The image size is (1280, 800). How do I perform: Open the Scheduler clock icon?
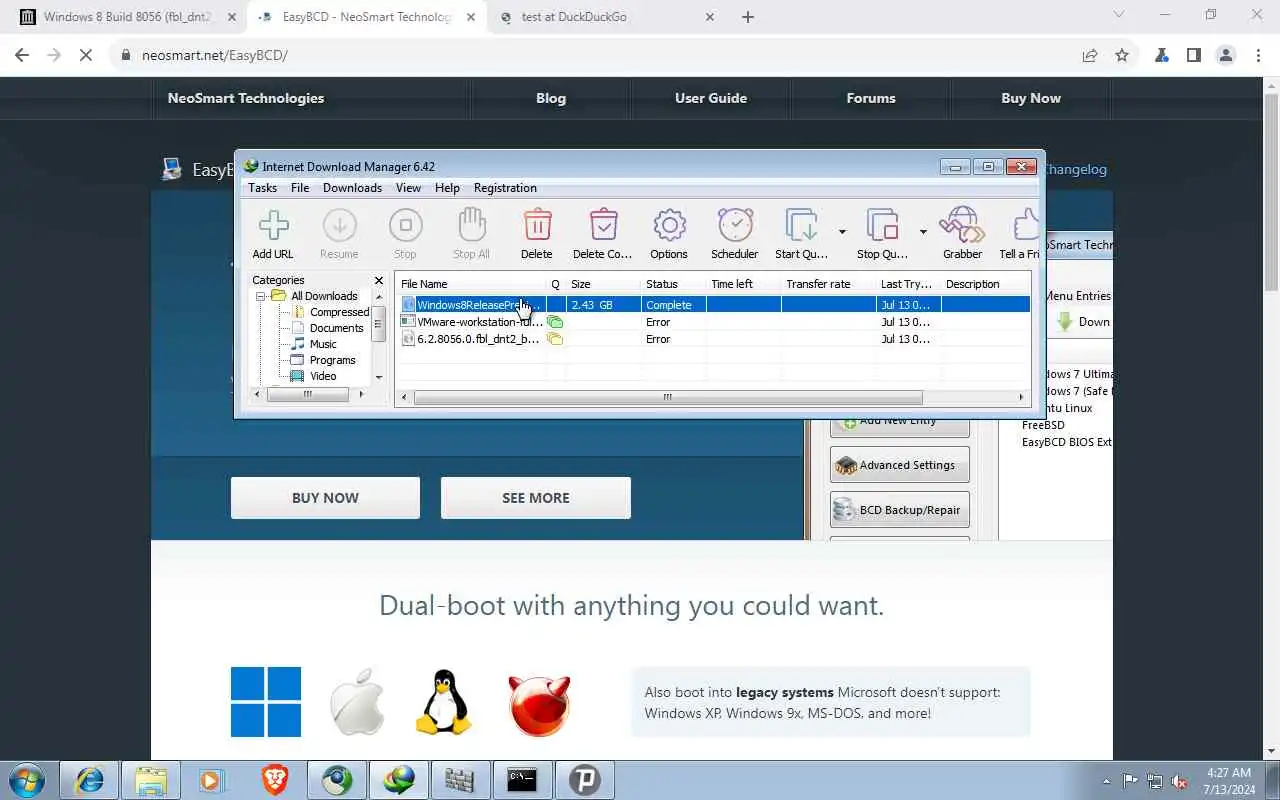point(735,226)
